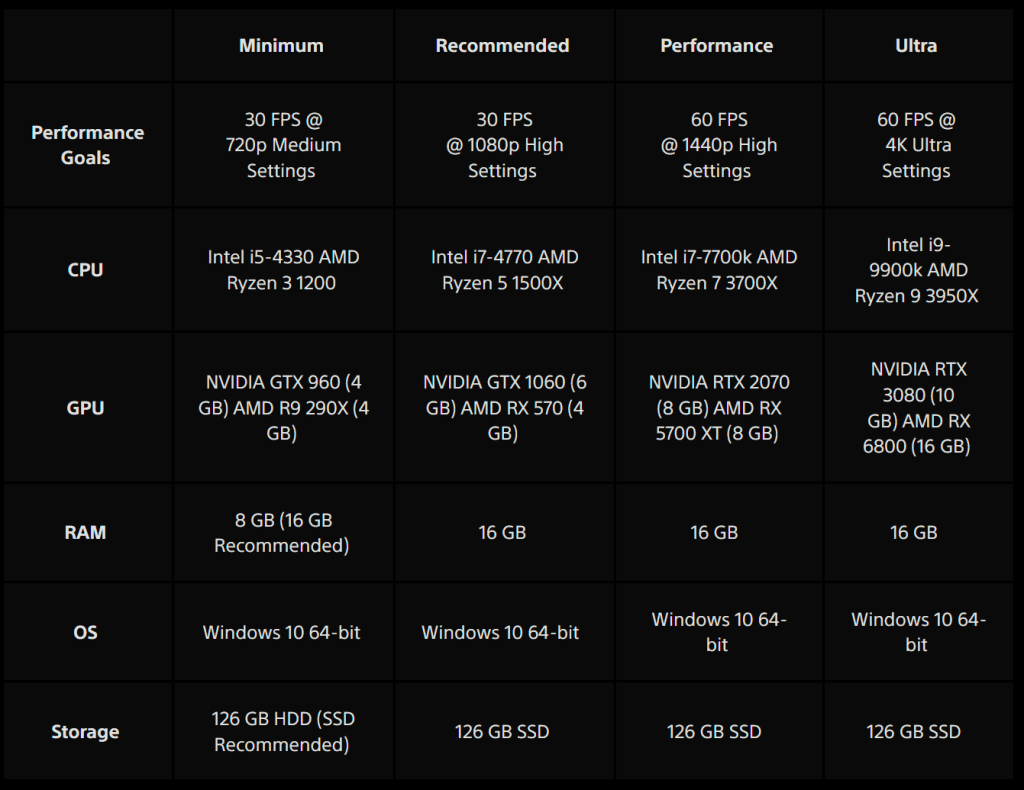
Task: Click the 126 GB HDD storage cell
Action: click(283, 732)
